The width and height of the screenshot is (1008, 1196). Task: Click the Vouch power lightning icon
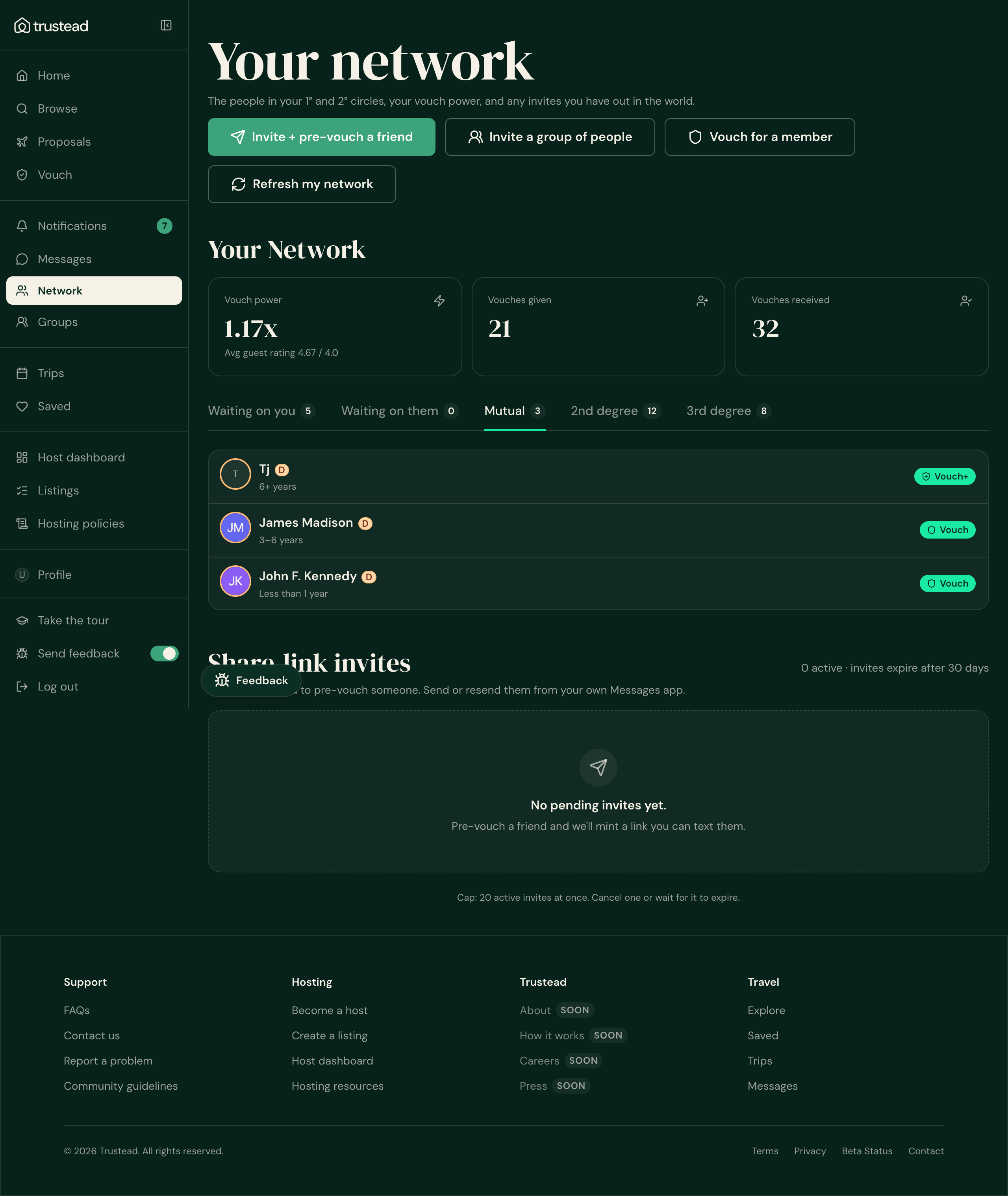point(439,300)
